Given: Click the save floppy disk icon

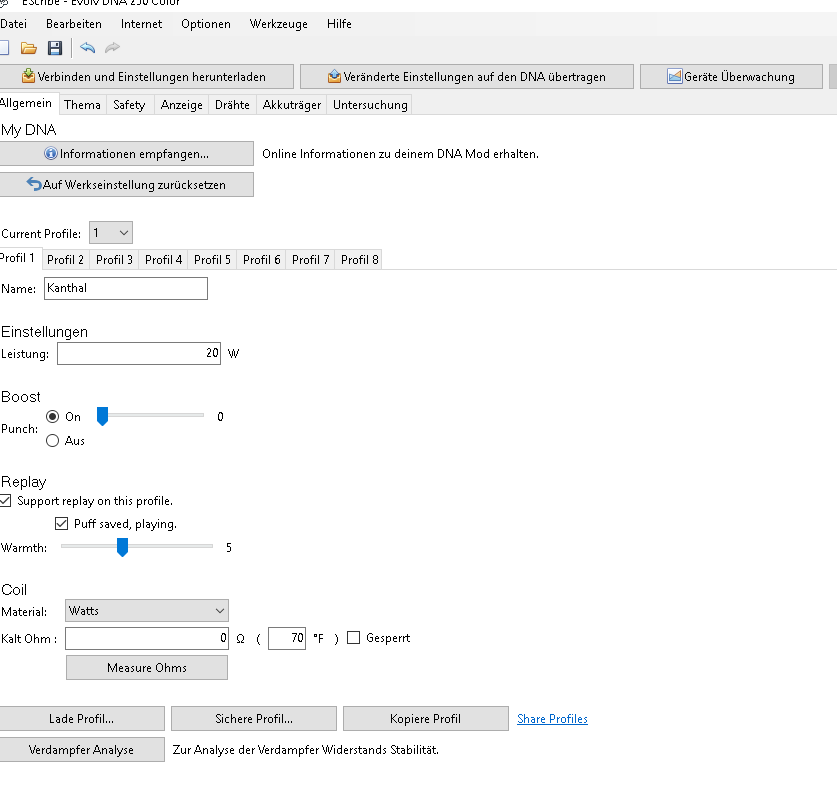Looking at the screenshot, I should click(x=55, y=48).
